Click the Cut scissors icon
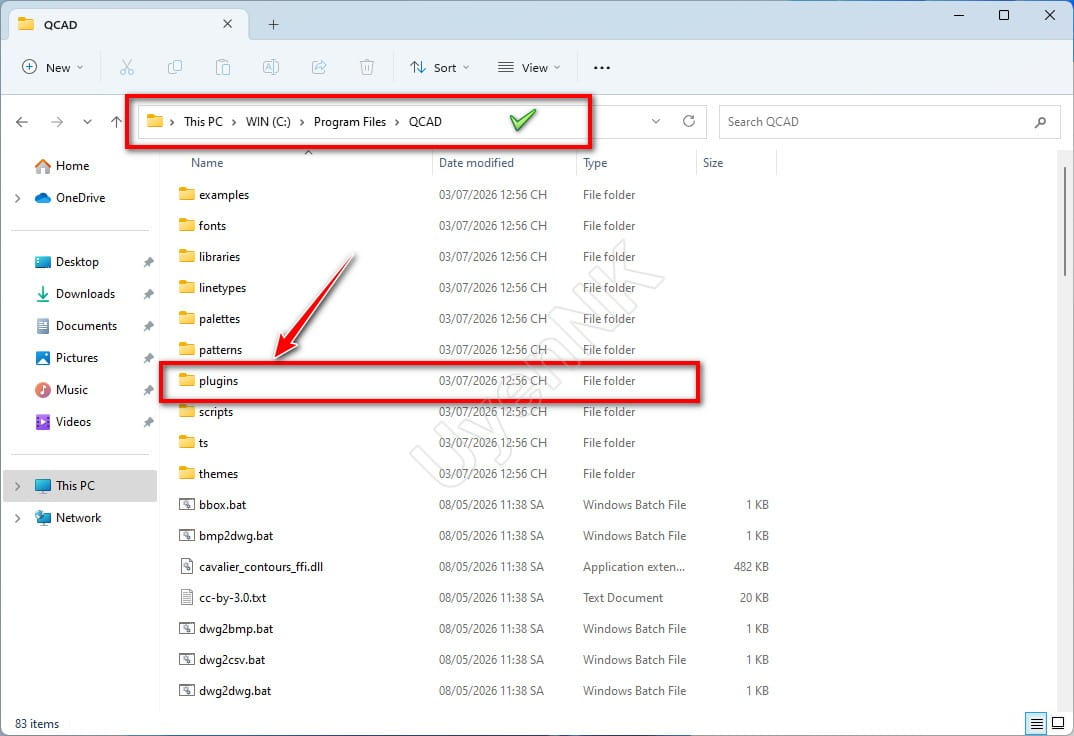1074x736 pixels. point(127,67)
